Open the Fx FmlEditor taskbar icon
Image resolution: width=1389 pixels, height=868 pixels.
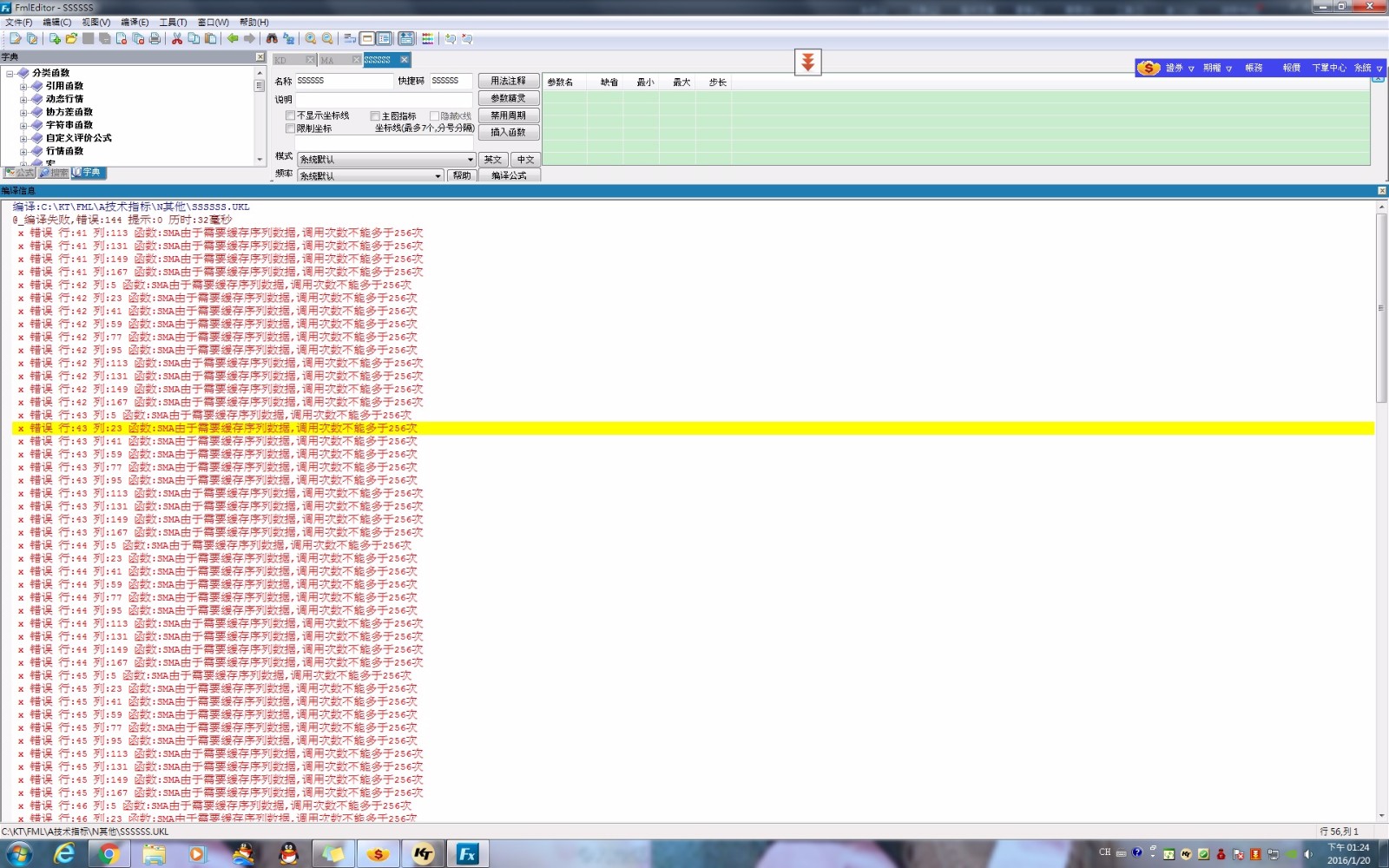pos(467,854)
